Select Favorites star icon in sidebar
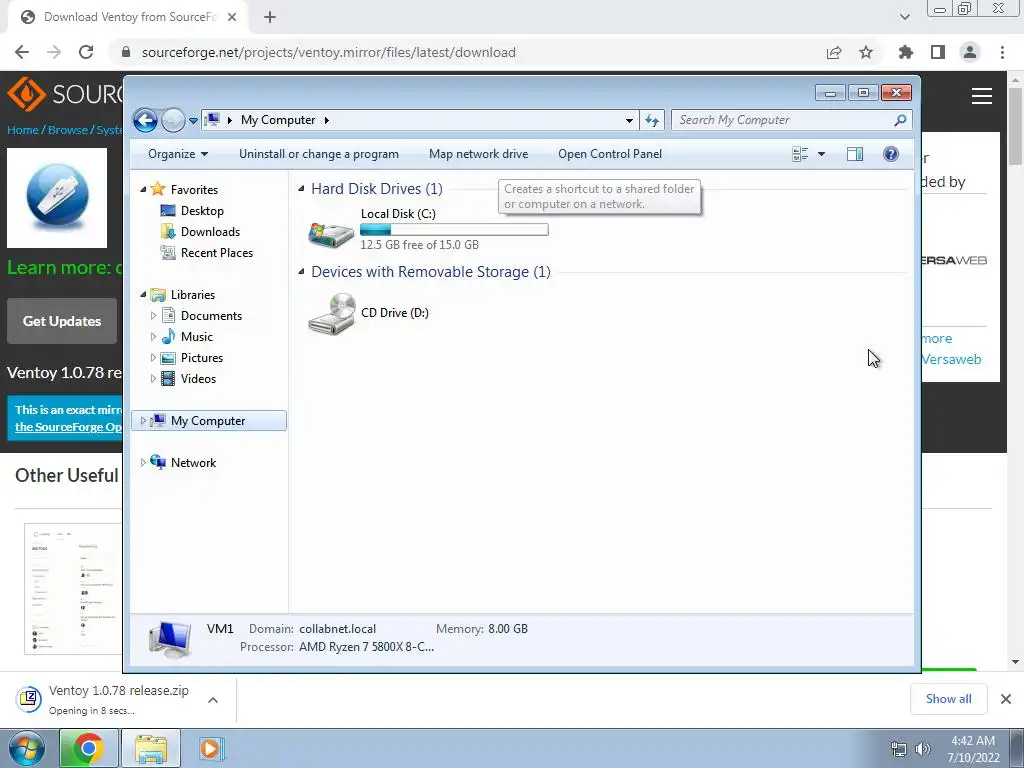Viewport: 1024px width, 768px height. click(158, 189)
